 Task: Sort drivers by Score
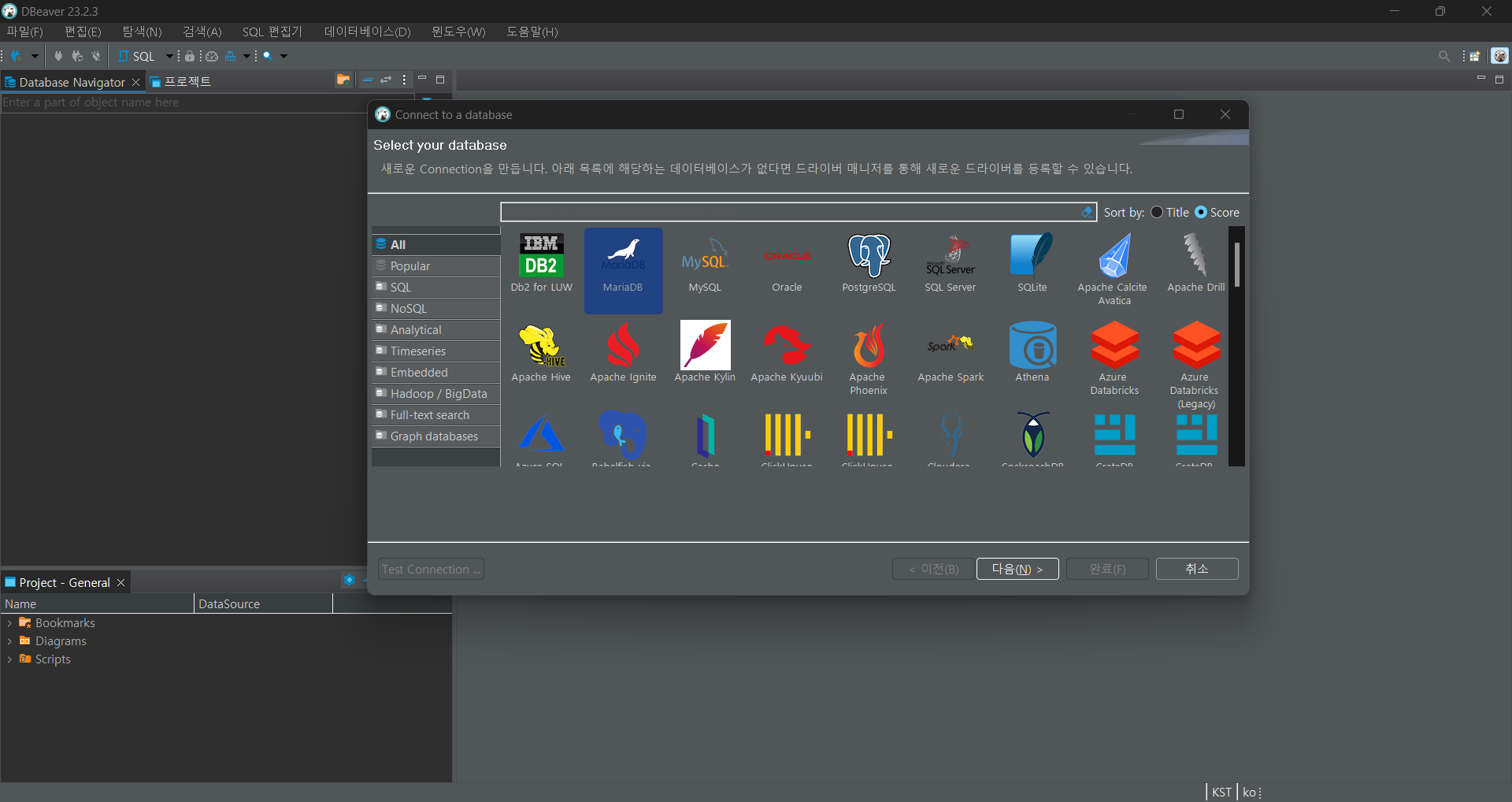pyautogui.click(x=1217, y=212)
